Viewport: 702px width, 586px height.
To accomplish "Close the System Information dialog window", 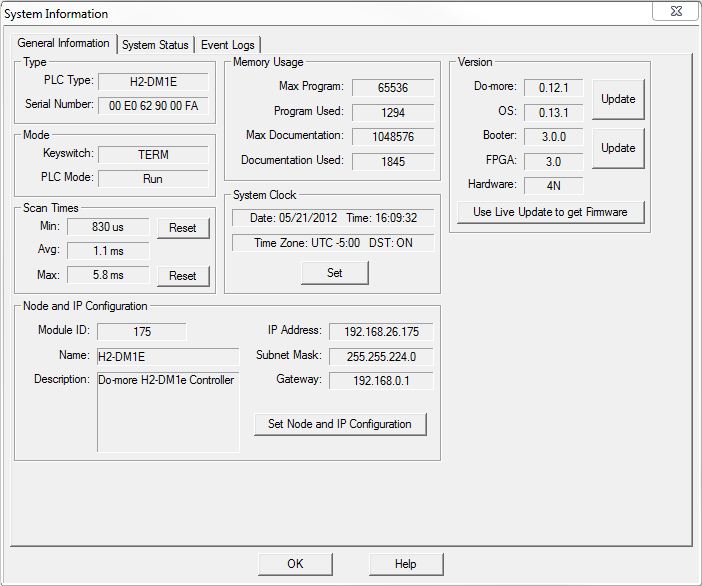I will pyautogui.click(x=674, y=11).
